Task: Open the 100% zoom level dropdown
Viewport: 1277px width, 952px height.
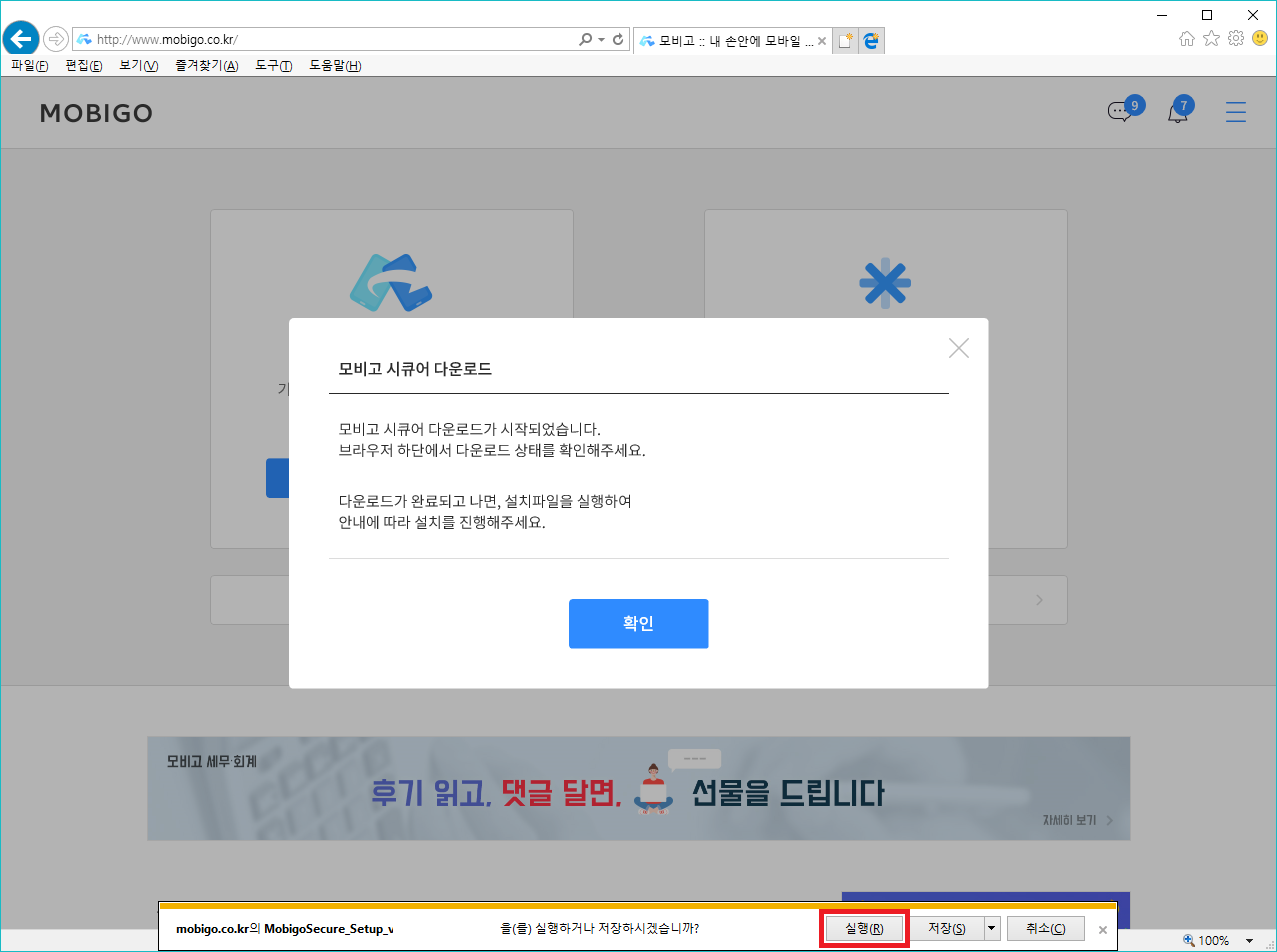Action: point(1250,941)
